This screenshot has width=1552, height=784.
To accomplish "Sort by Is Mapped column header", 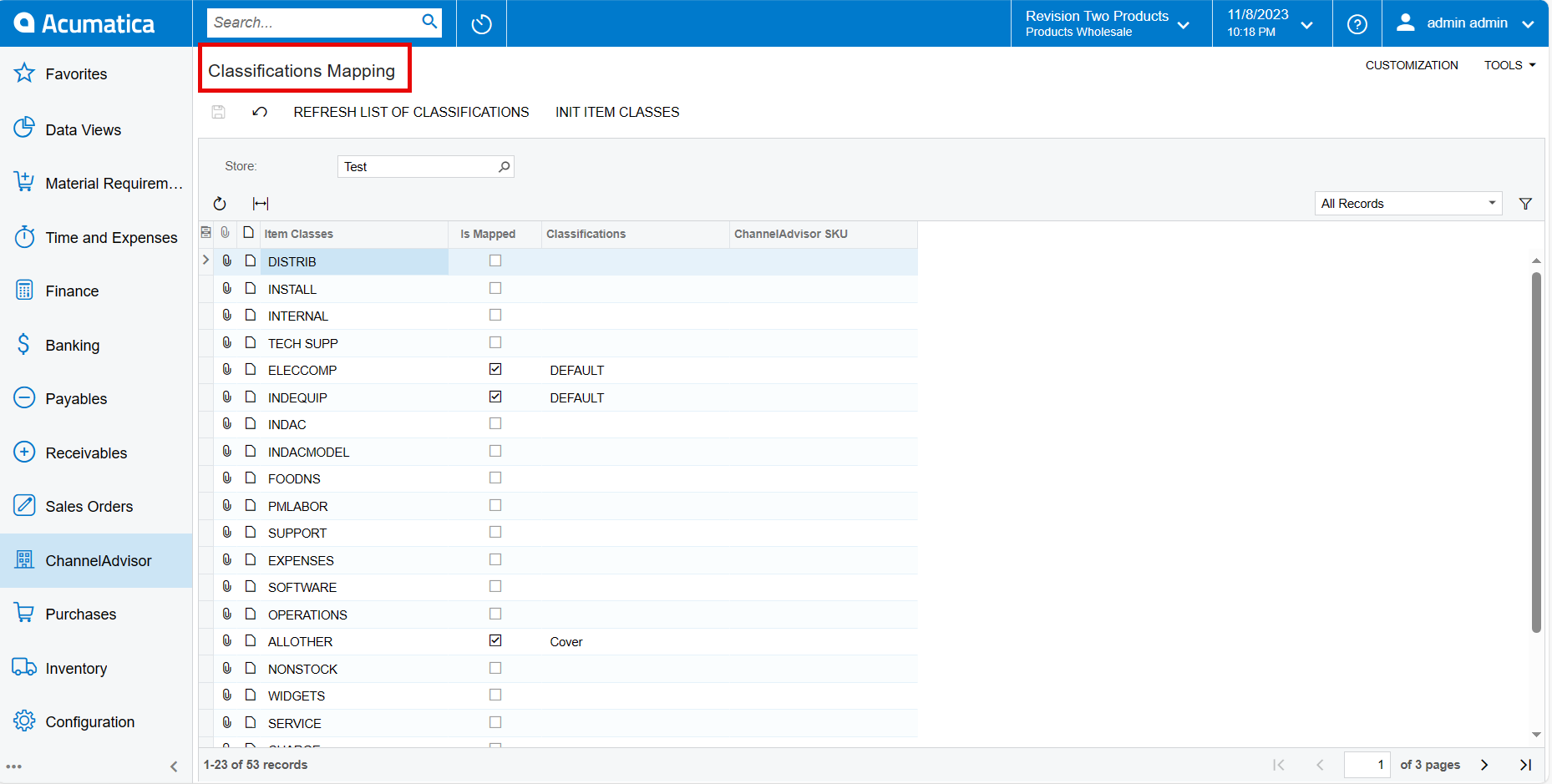I will (x=495, y=234).
